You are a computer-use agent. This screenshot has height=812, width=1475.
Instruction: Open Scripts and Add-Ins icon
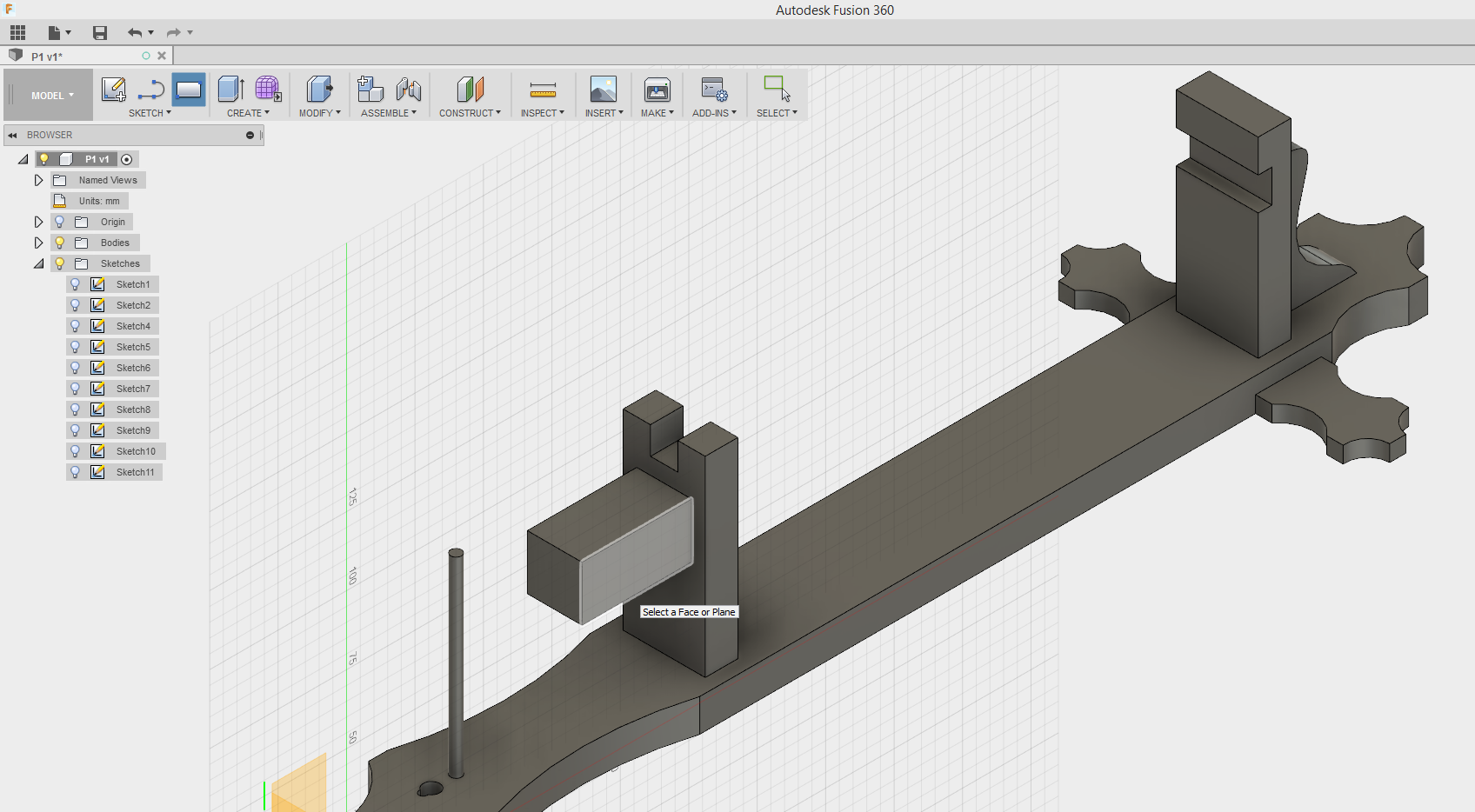click(x=714, y=90)
